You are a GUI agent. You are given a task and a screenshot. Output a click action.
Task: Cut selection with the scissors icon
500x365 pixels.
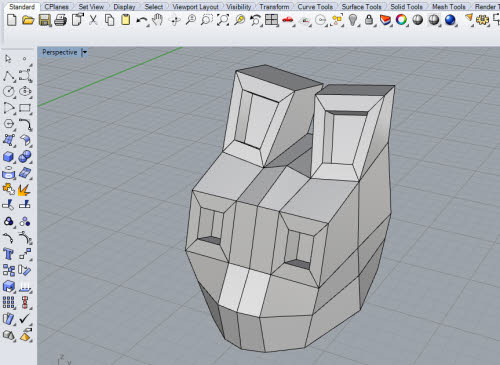tap(93, 20)
